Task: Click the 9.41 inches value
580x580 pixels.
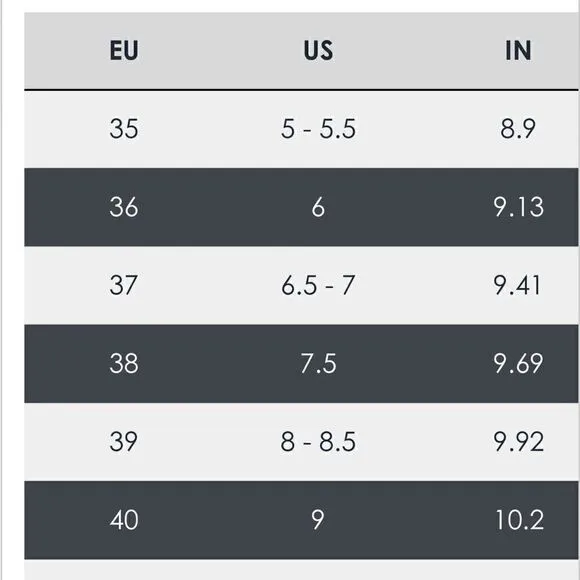Action: (x=517, y=285)
